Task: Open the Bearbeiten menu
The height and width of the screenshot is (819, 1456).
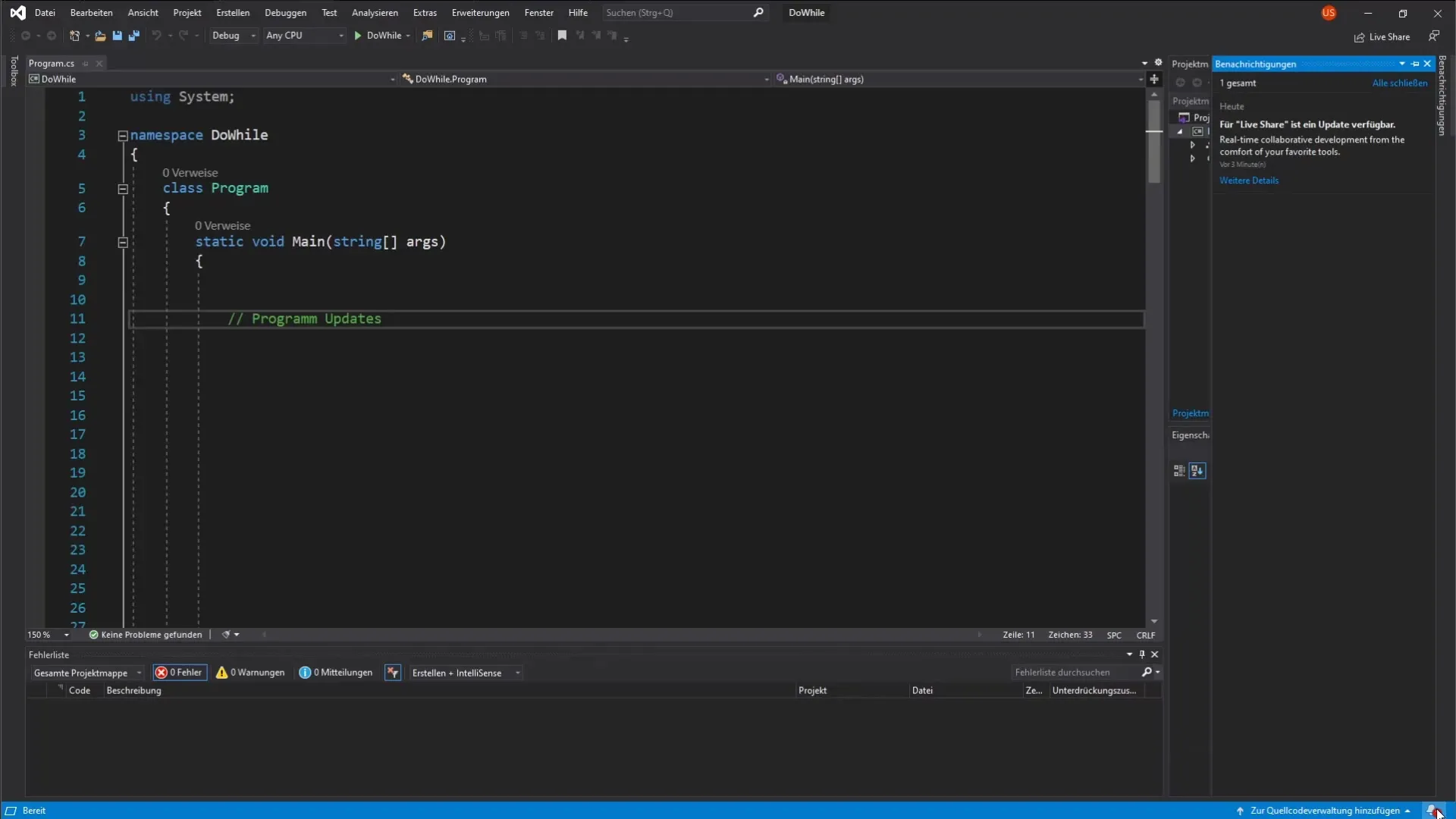Action: (x=91, y=13)
